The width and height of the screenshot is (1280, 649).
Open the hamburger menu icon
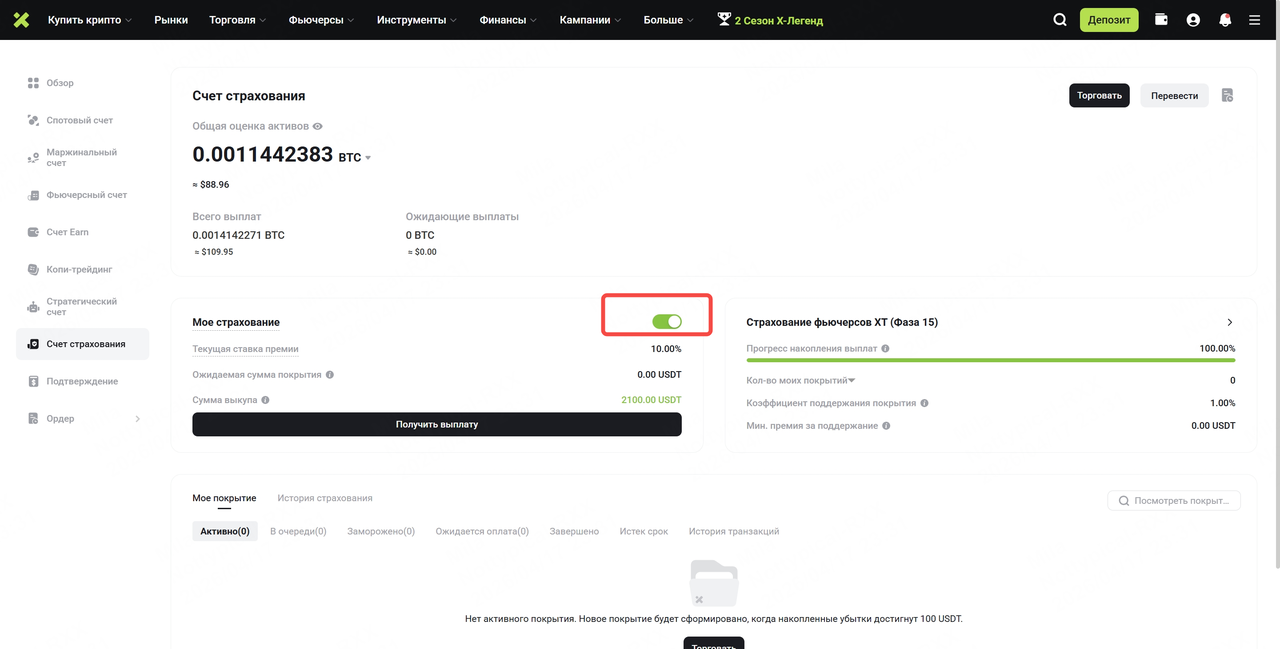click(1255, 20)
